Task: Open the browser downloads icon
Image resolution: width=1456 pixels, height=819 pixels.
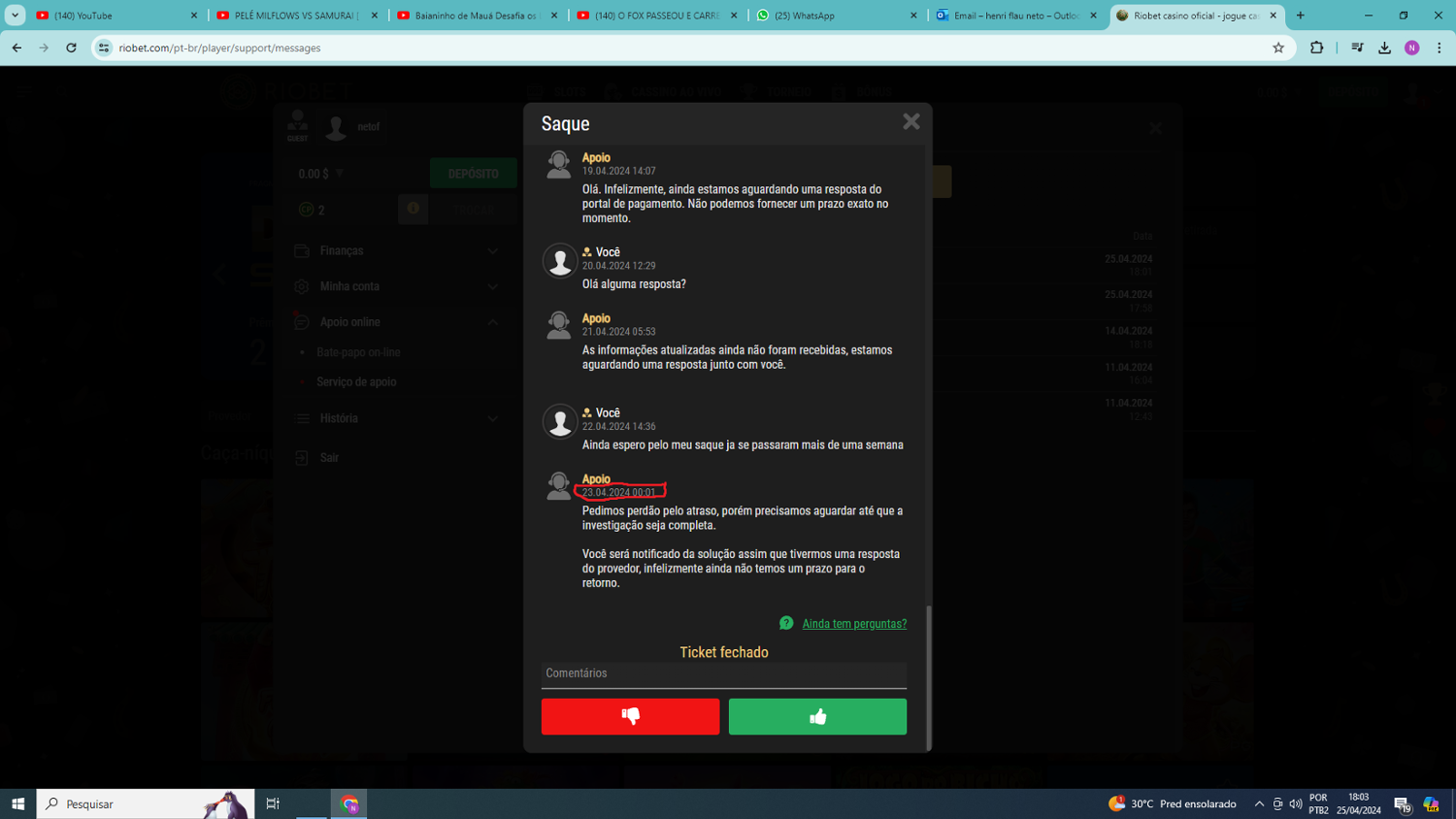Action: point(1384,48)
